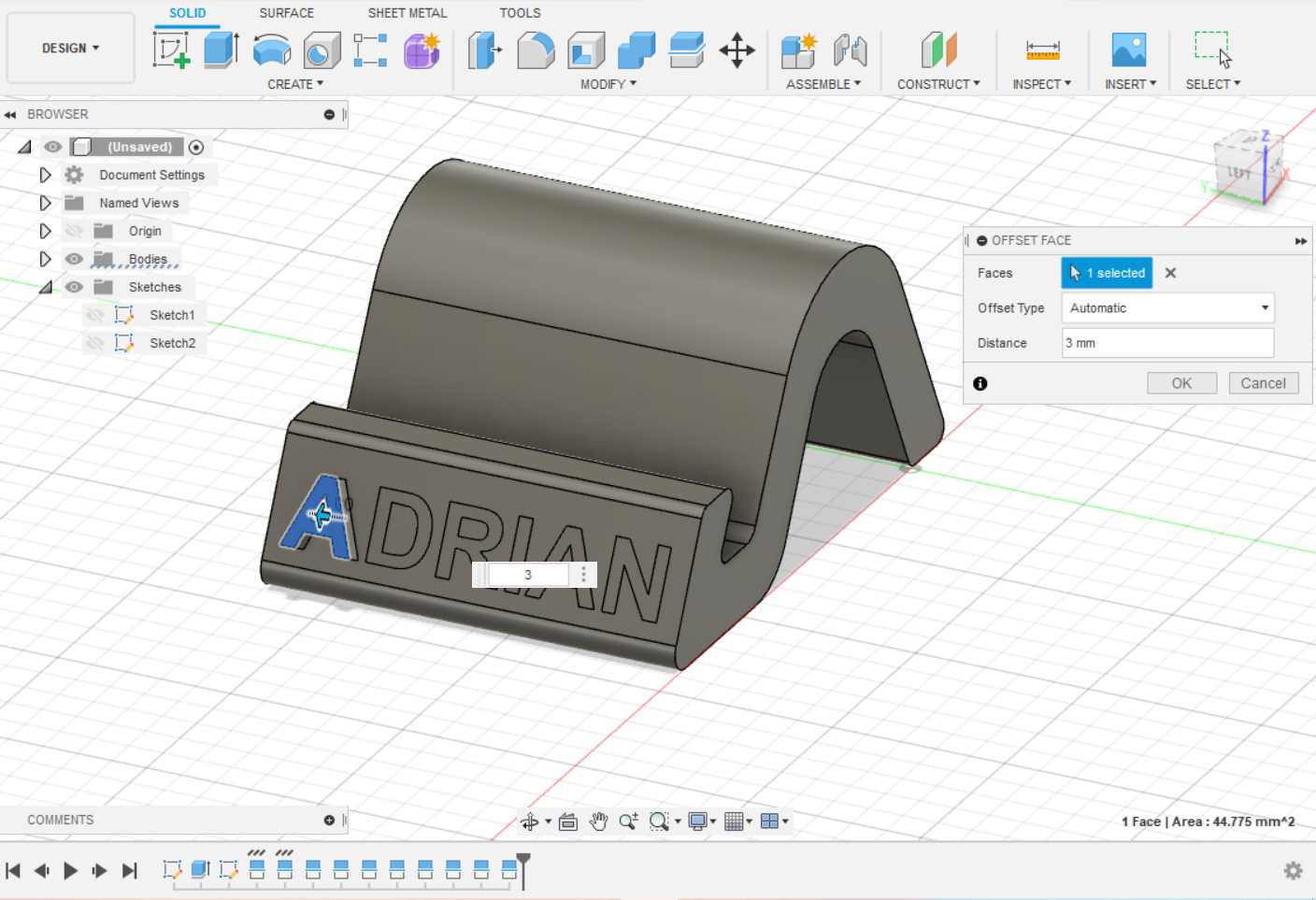Select the New Component tool
1316x900 pixels.
coord(799,50)
